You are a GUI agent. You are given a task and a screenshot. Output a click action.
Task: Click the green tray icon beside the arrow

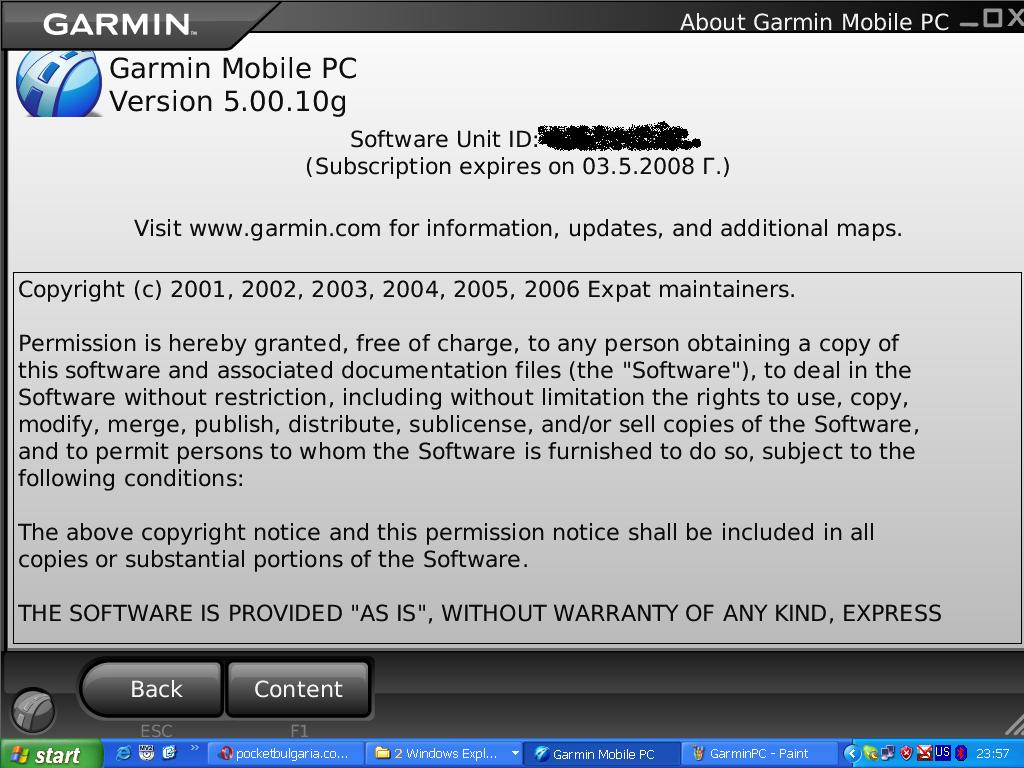point(871,754)
